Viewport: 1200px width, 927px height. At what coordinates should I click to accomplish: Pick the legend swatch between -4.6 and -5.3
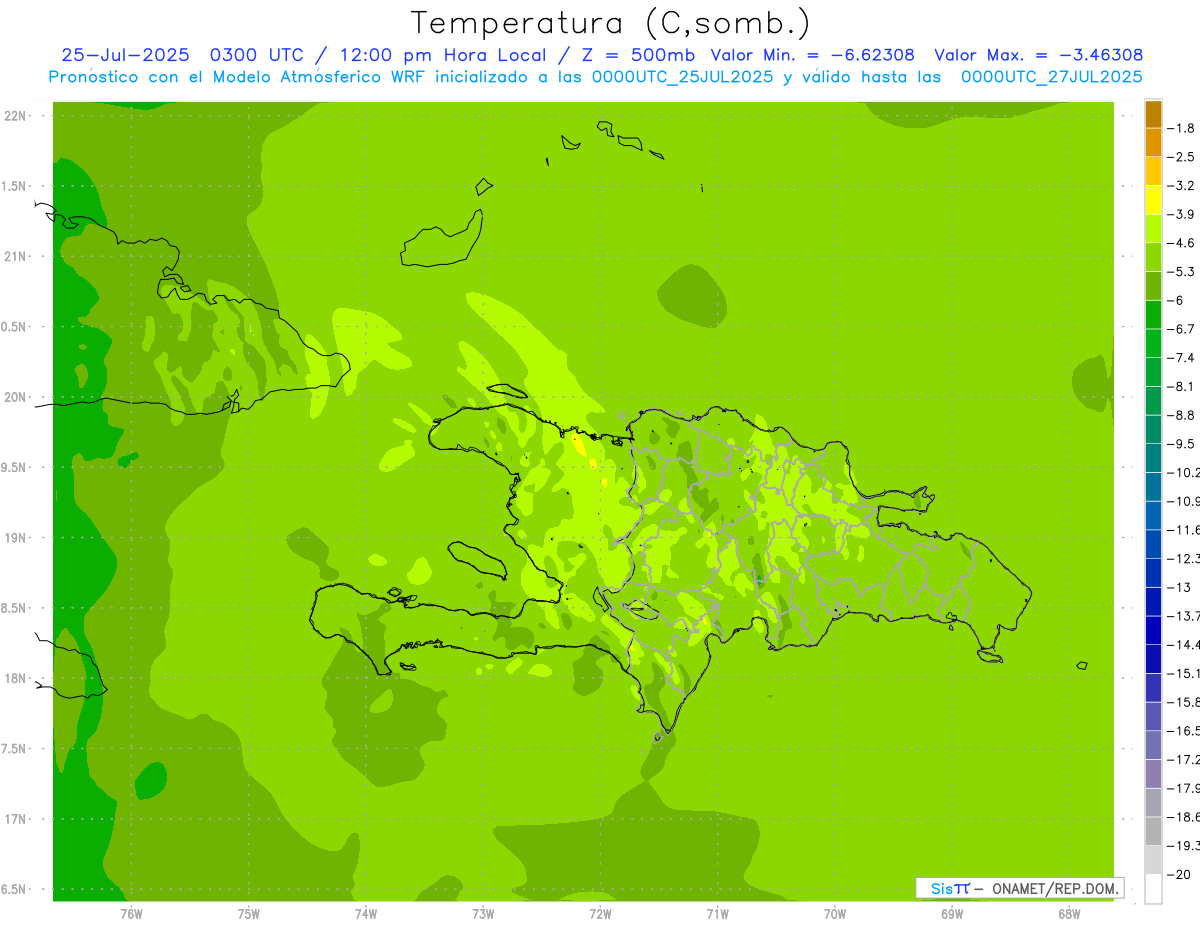(x=1153, y=258)
